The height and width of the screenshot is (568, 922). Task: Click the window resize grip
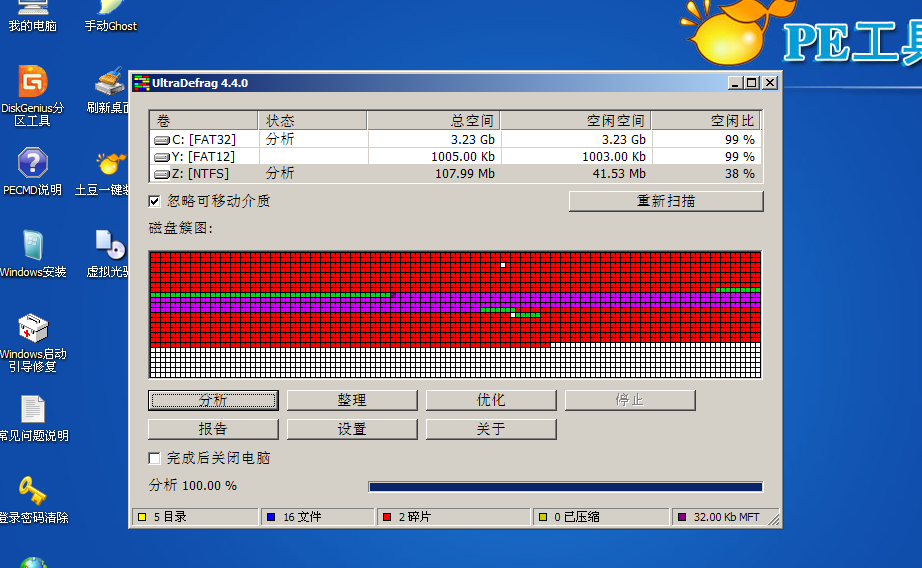pos(774,519)
